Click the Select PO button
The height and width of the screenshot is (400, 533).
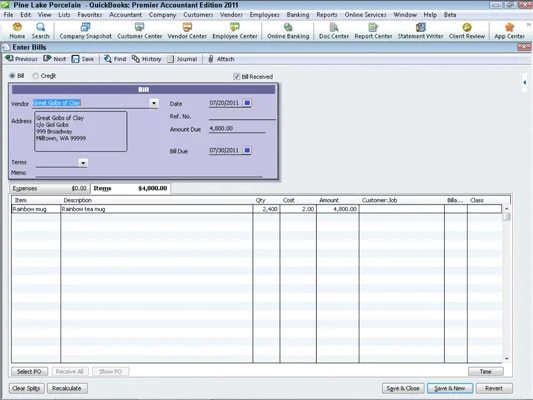29,371
